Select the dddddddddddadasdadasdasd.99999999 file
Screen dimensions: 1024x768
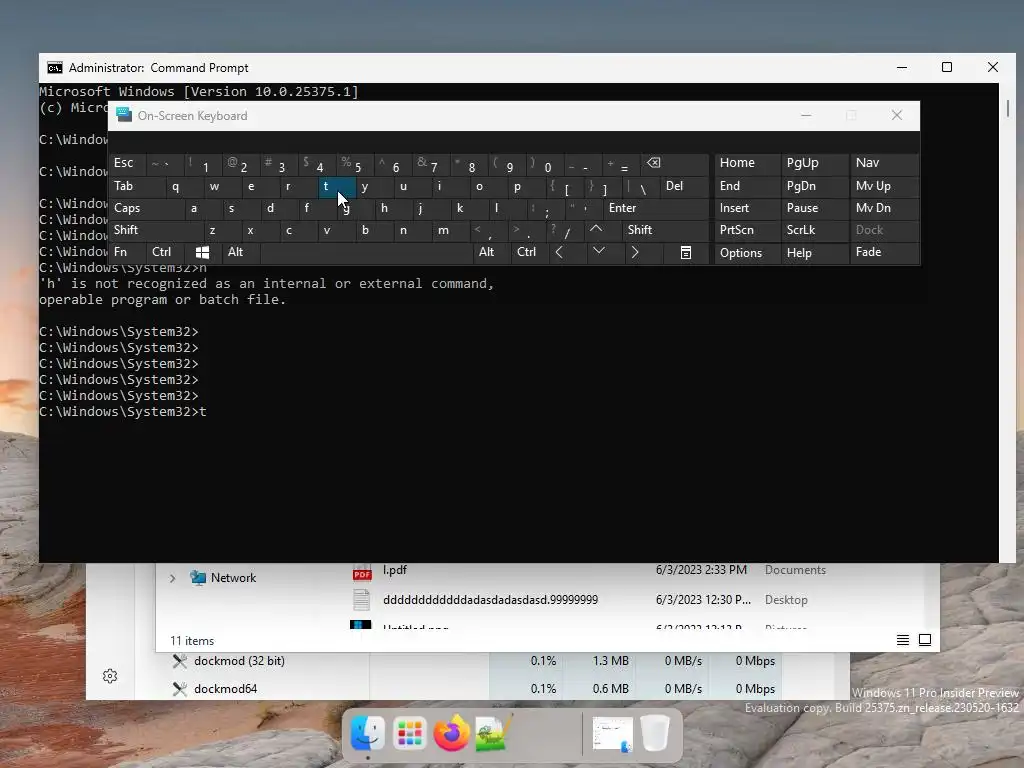pos(490,600)
